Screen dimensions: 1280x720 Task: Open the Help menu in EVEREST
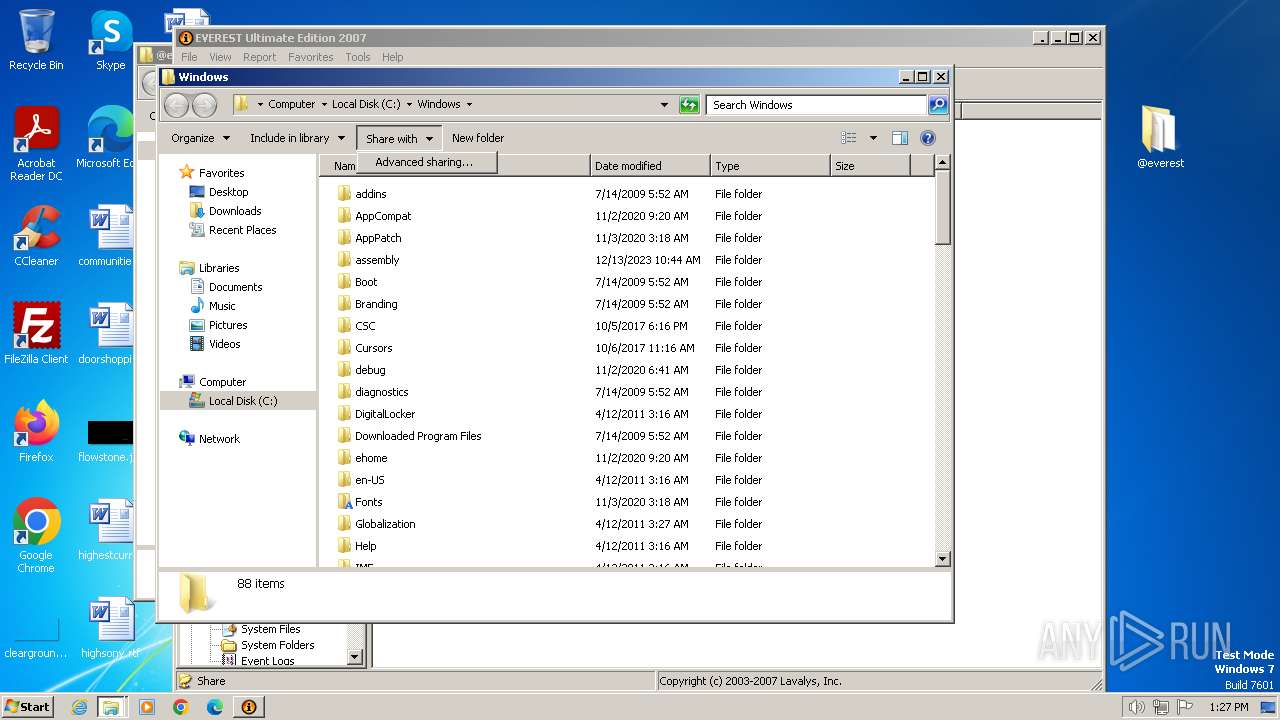click(x=393, y=57)
